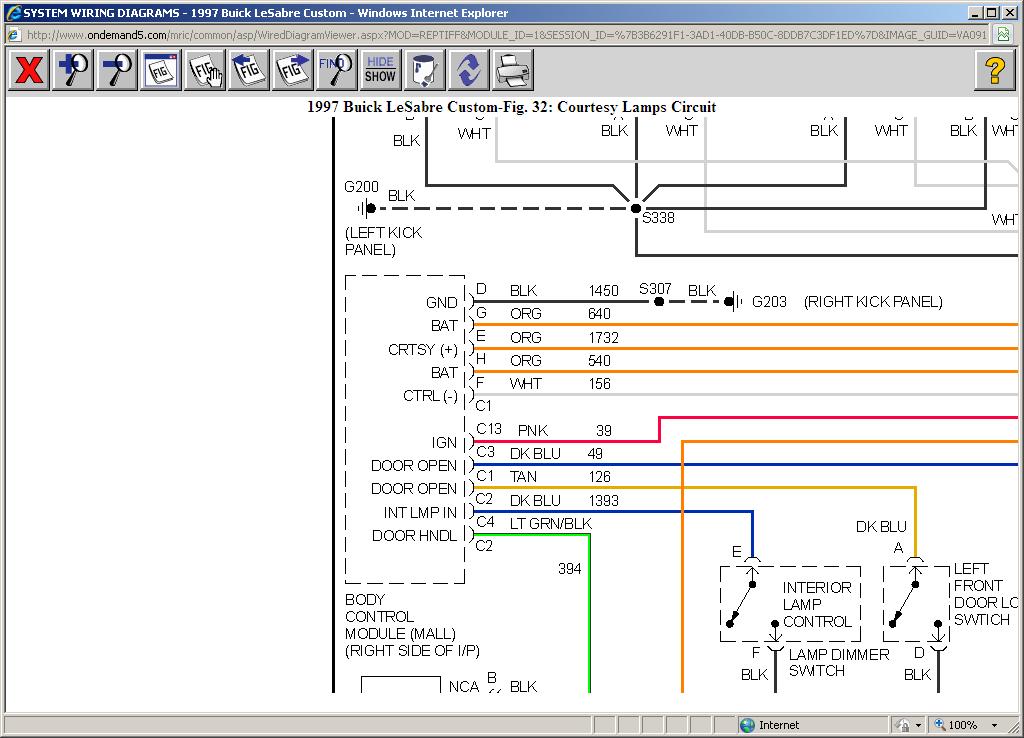Open the figure window view icon

(161, 70)
